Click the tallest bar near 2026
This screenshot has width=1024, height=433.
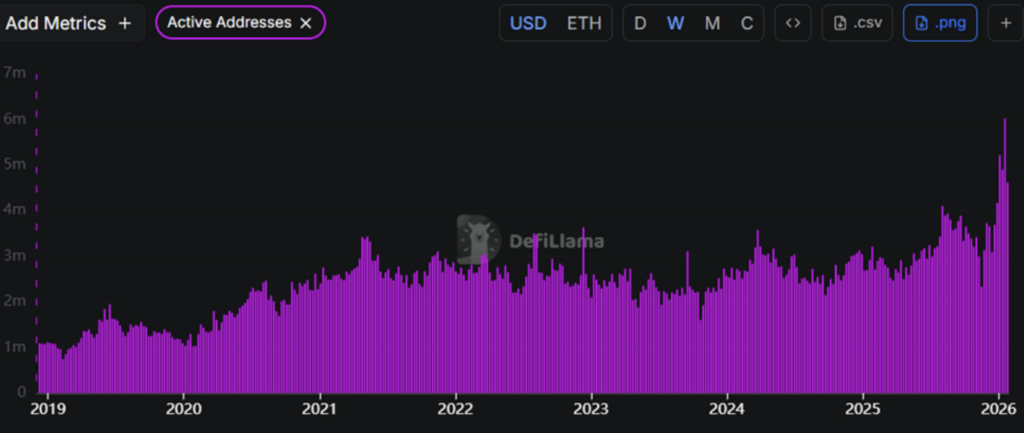(x=1005, y=255)
